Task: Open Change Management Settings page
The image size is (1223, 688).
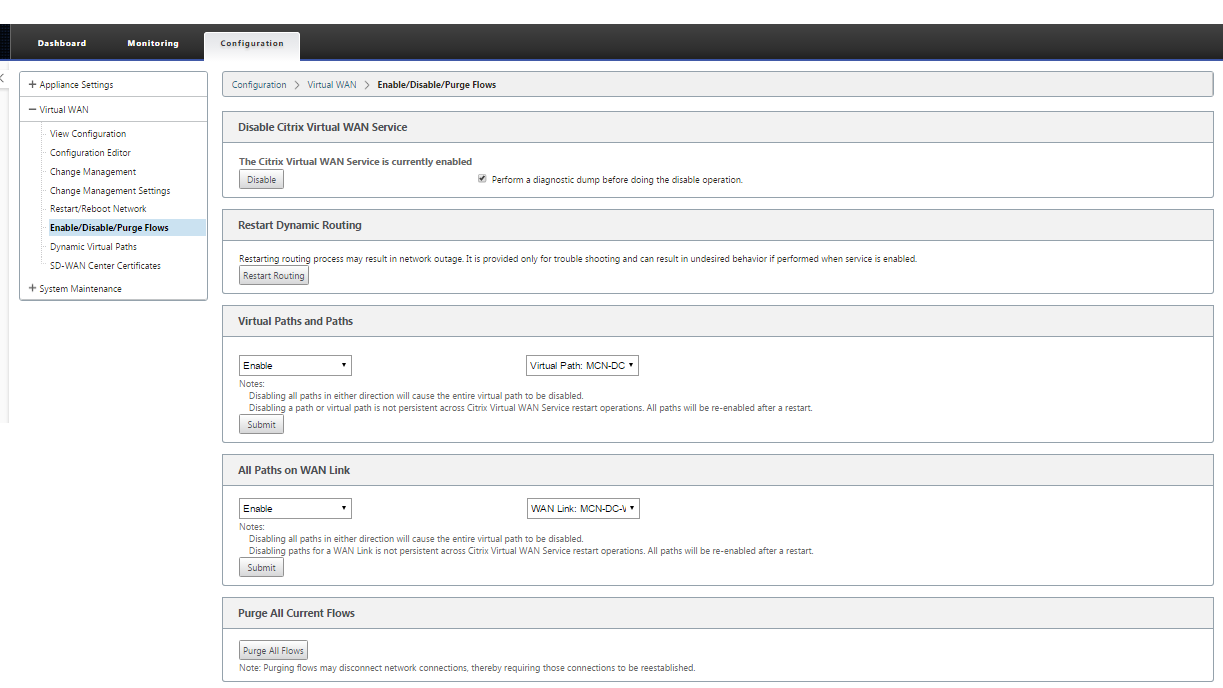Action: tap(110, 191)
